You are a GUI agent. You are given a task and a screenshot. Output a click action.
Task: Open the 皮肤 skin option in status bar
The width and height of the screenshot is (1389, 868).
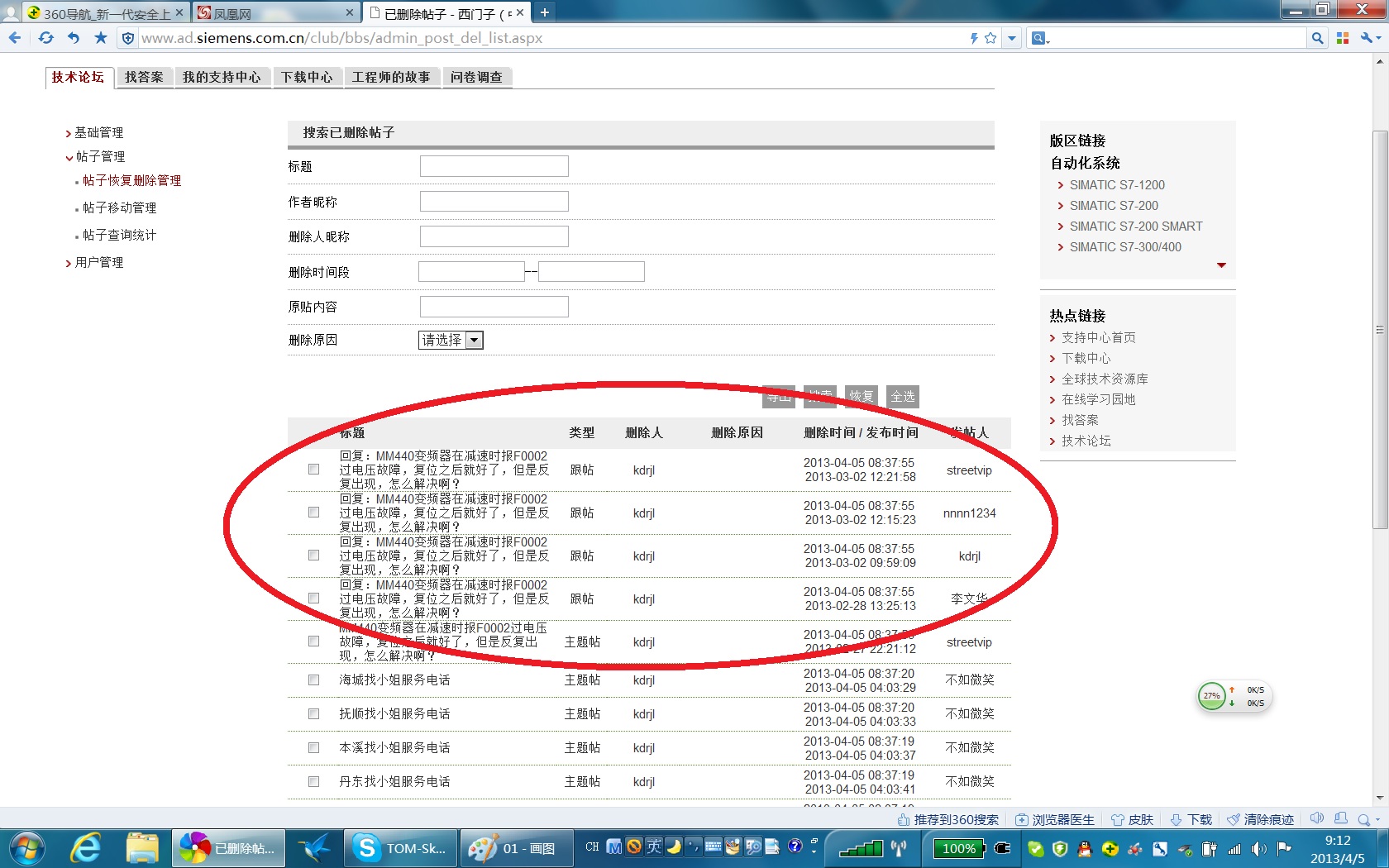click(x=1132, y=819)
